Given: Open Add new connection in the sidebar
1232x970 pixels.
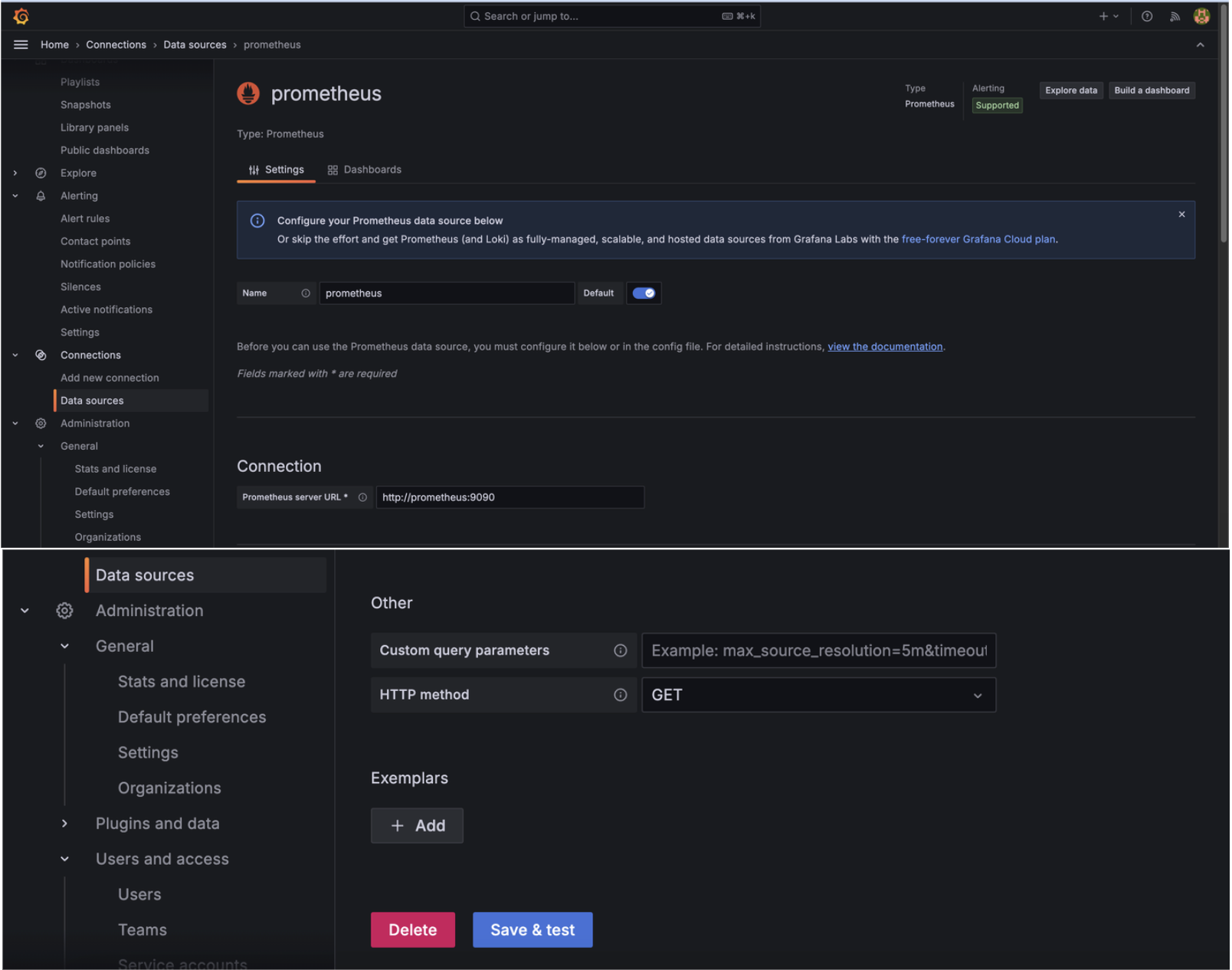Looking at the screenshot, I should [x=110, y=378].
